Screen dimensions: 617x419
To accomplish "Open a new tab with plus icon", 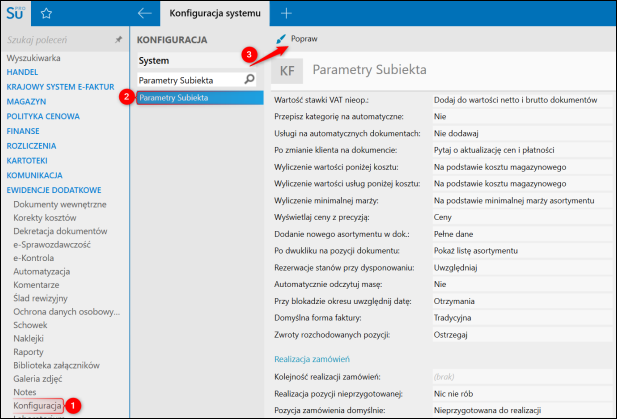I will pos(286,13).
